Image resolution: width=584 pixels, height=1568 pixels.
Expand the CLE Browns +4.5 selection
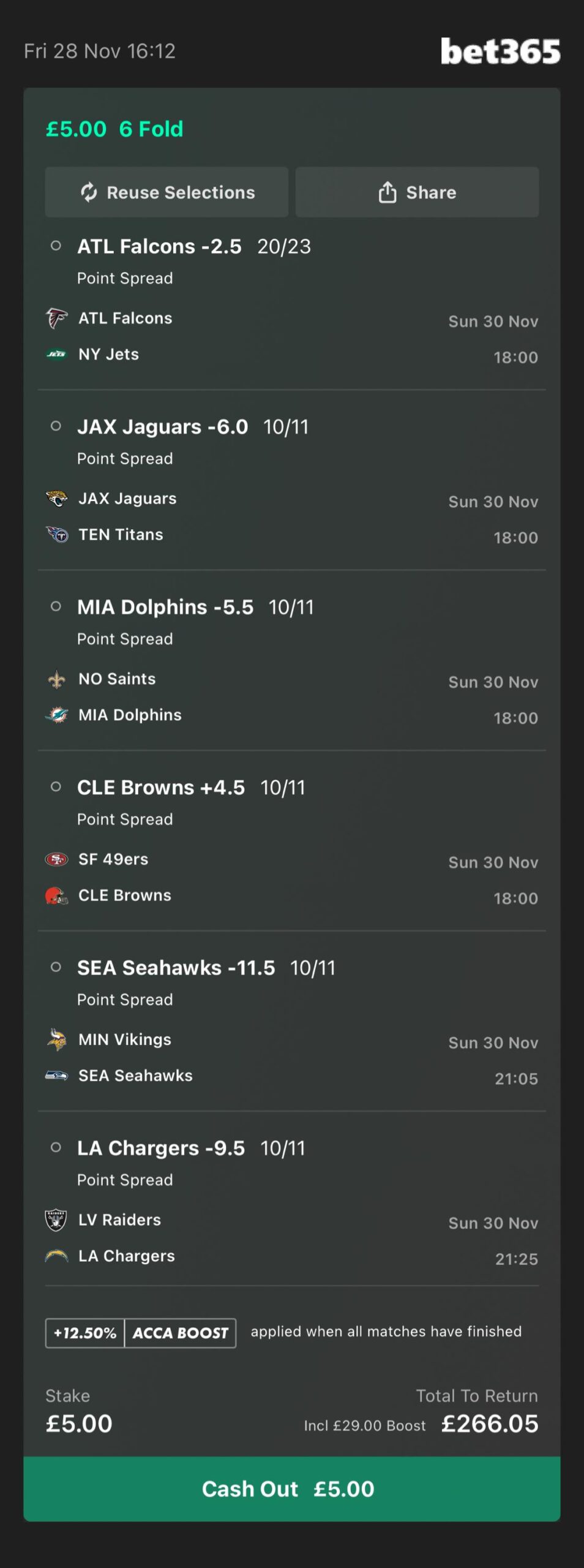(161, 788)
